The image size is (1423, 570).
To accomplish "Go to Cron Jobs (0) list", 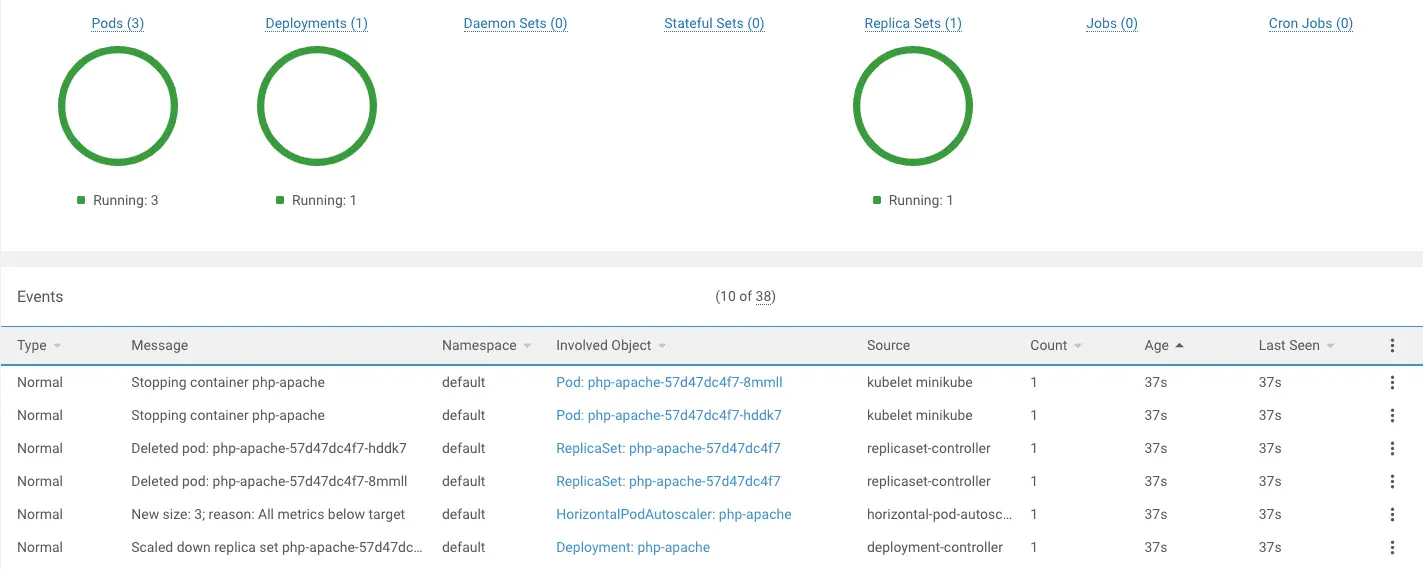I will tap(1310, 23).
